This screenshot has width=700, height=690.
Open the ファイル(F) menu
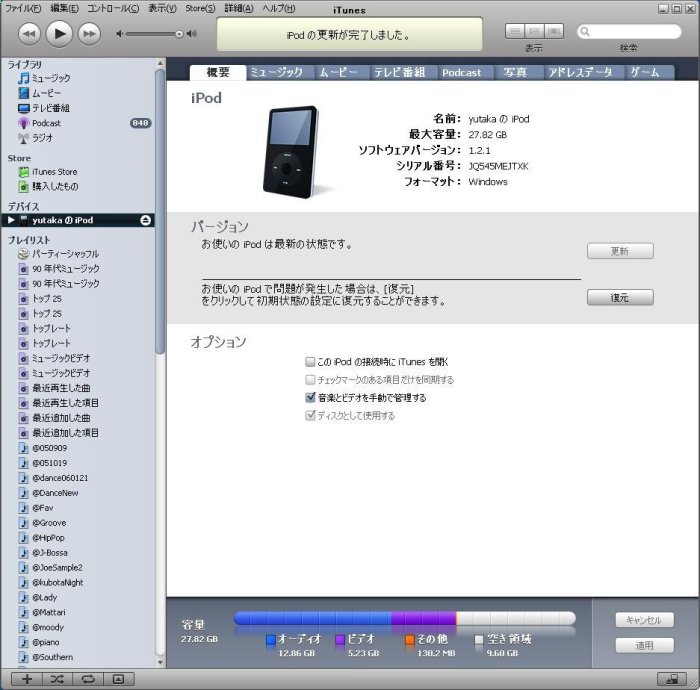coord(23,8)
